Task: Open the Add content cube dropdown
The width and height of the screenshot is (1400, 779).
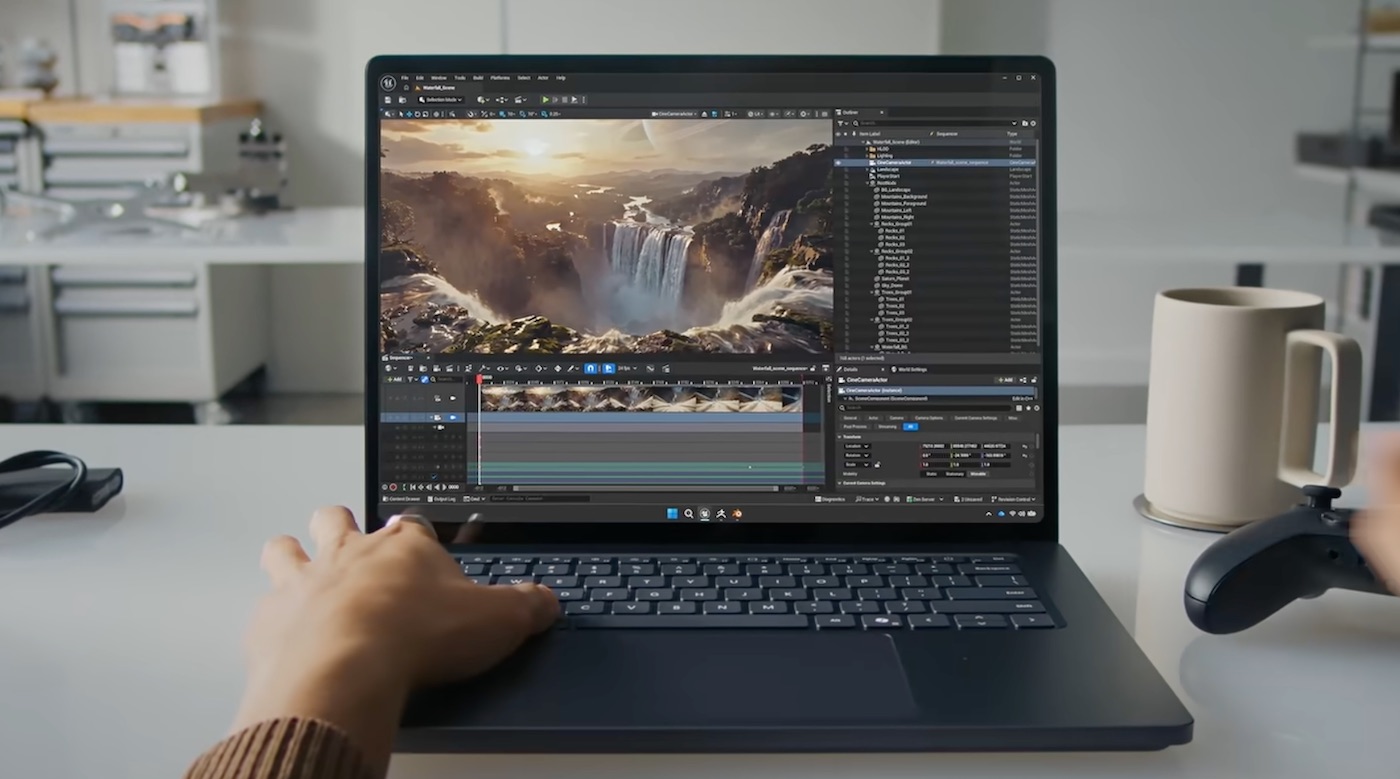Action: (x=483, y=100)
